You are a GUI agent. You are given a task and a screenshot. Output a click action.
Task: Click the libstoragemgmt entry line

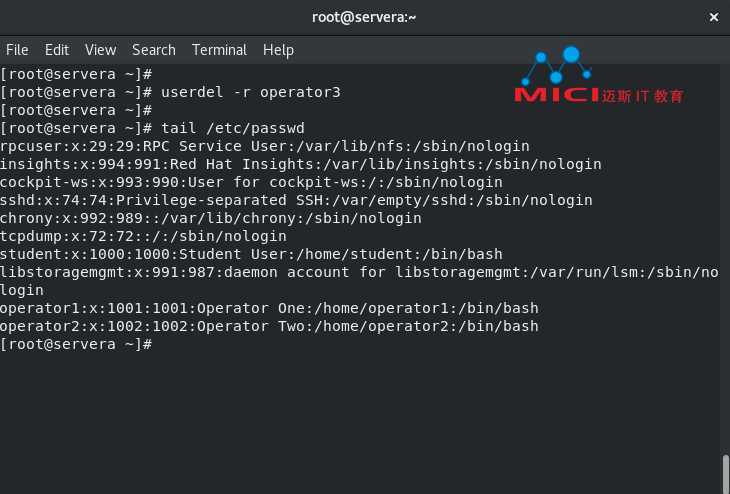359,281
